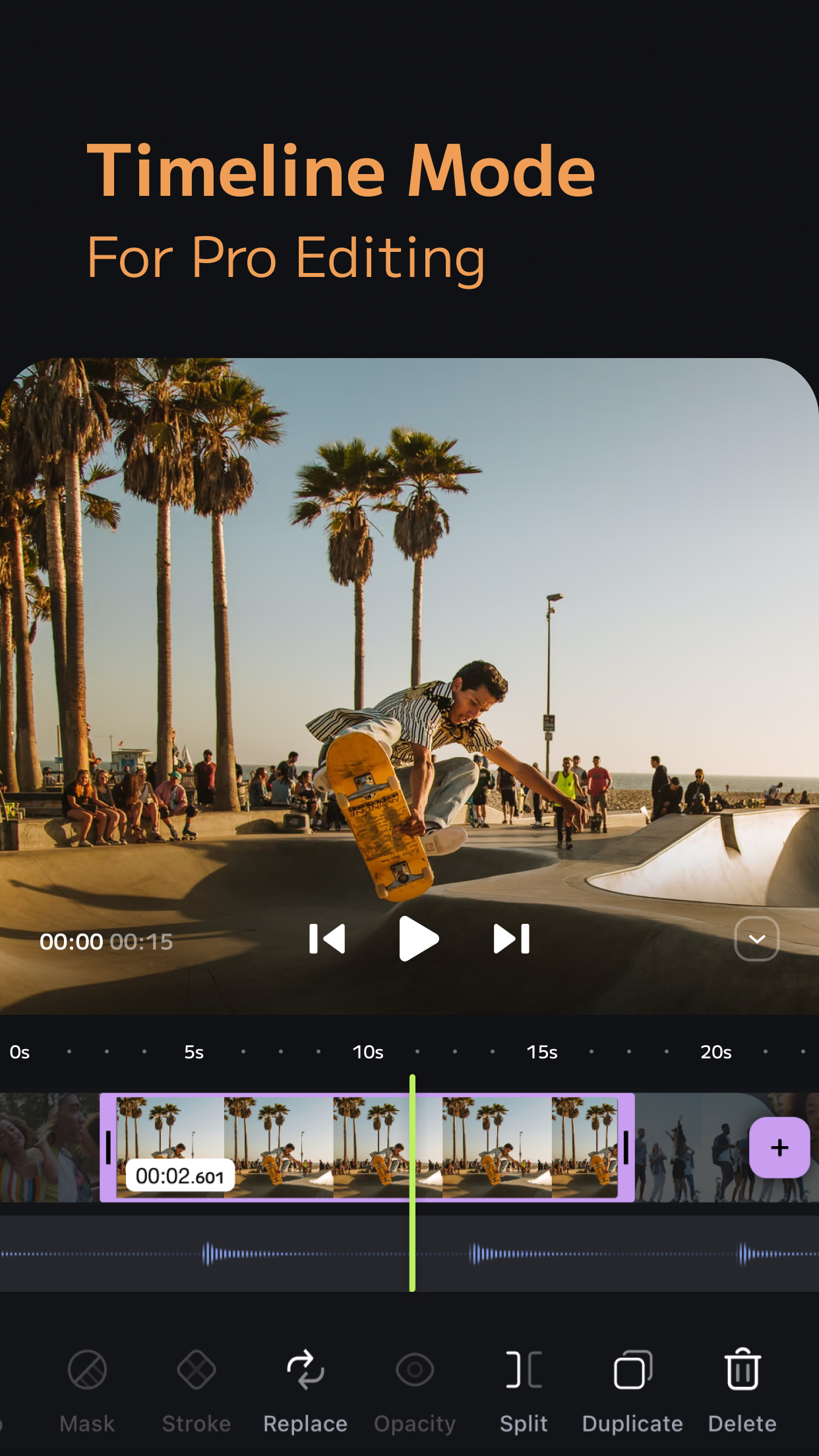The height and width of the screenshot is (1456, 819).
Task: Split the clip at the playhead
Action: (x=524, y=1391)
